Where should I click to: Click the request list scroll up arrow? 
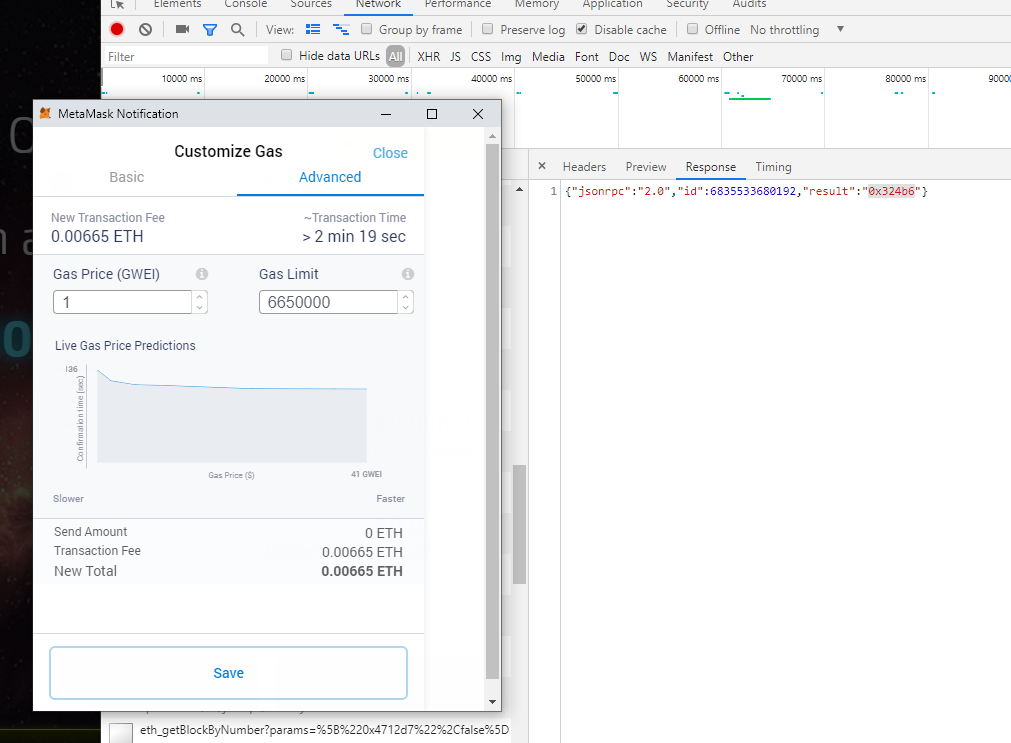(x=520, y=190)
